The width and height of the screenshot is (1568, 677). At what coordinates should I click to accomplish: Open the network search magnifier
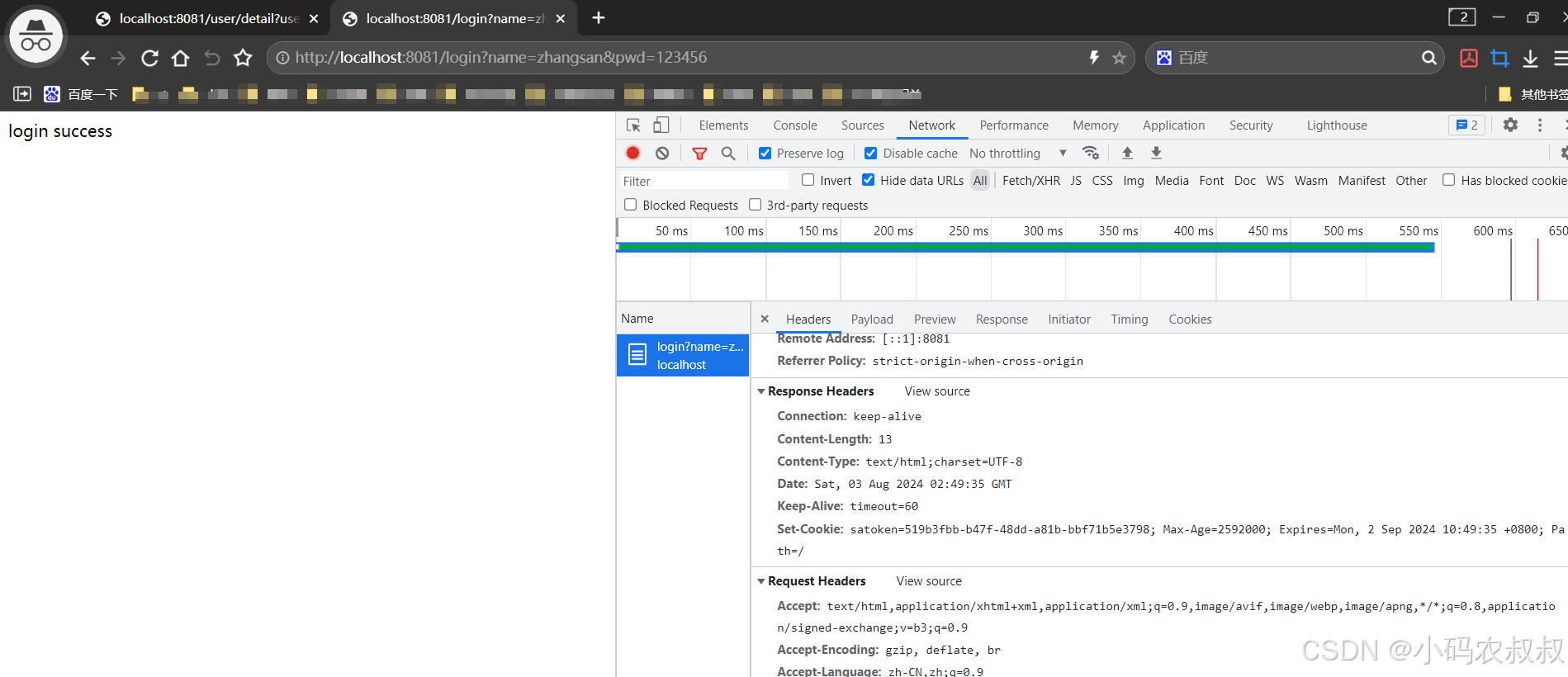click(727, 153)
